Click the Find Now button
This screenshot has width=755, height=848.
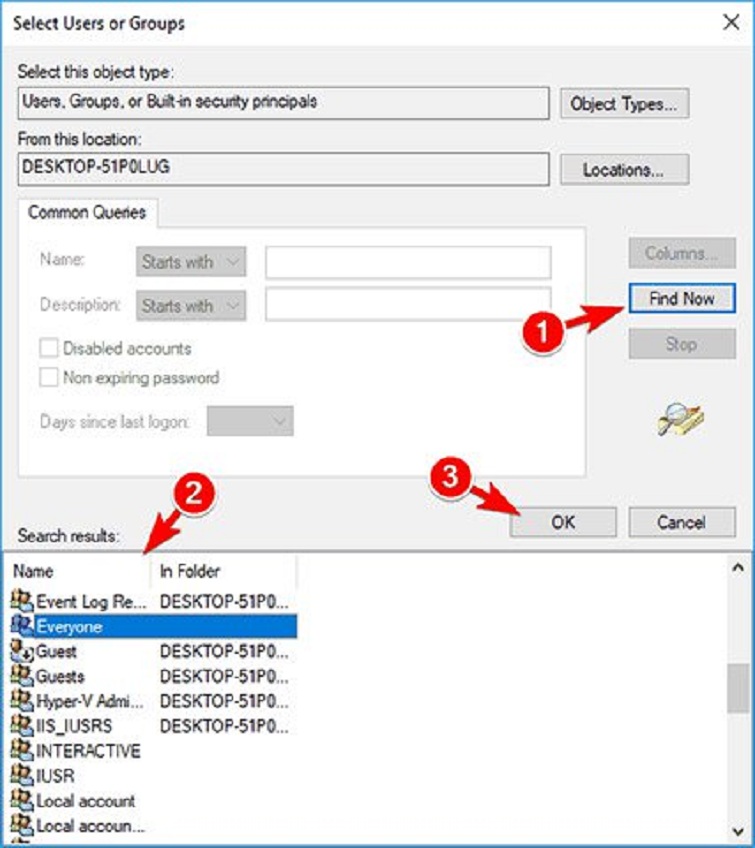[681, 298]
